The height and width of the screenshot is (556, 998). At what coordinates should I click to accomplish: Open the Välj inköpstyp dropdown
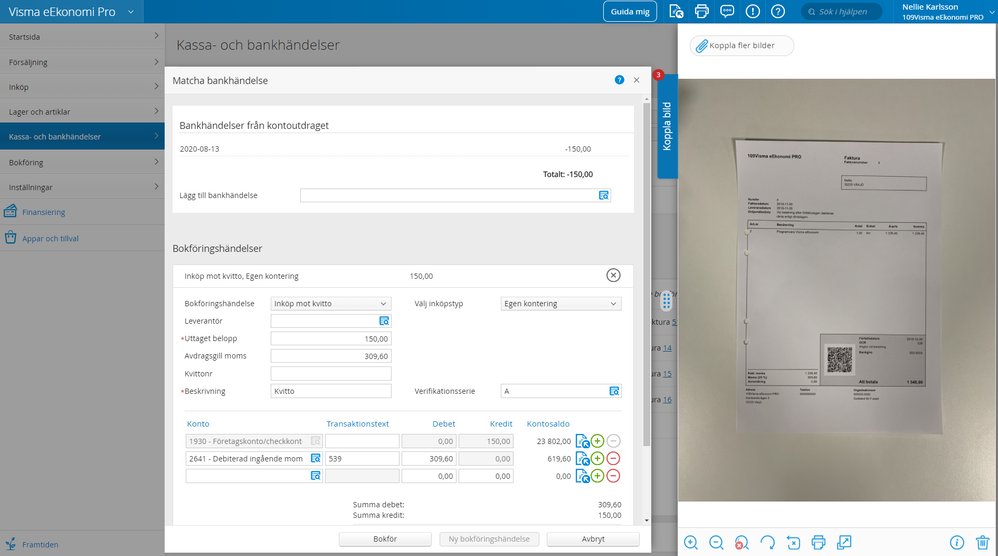[560, 303]
